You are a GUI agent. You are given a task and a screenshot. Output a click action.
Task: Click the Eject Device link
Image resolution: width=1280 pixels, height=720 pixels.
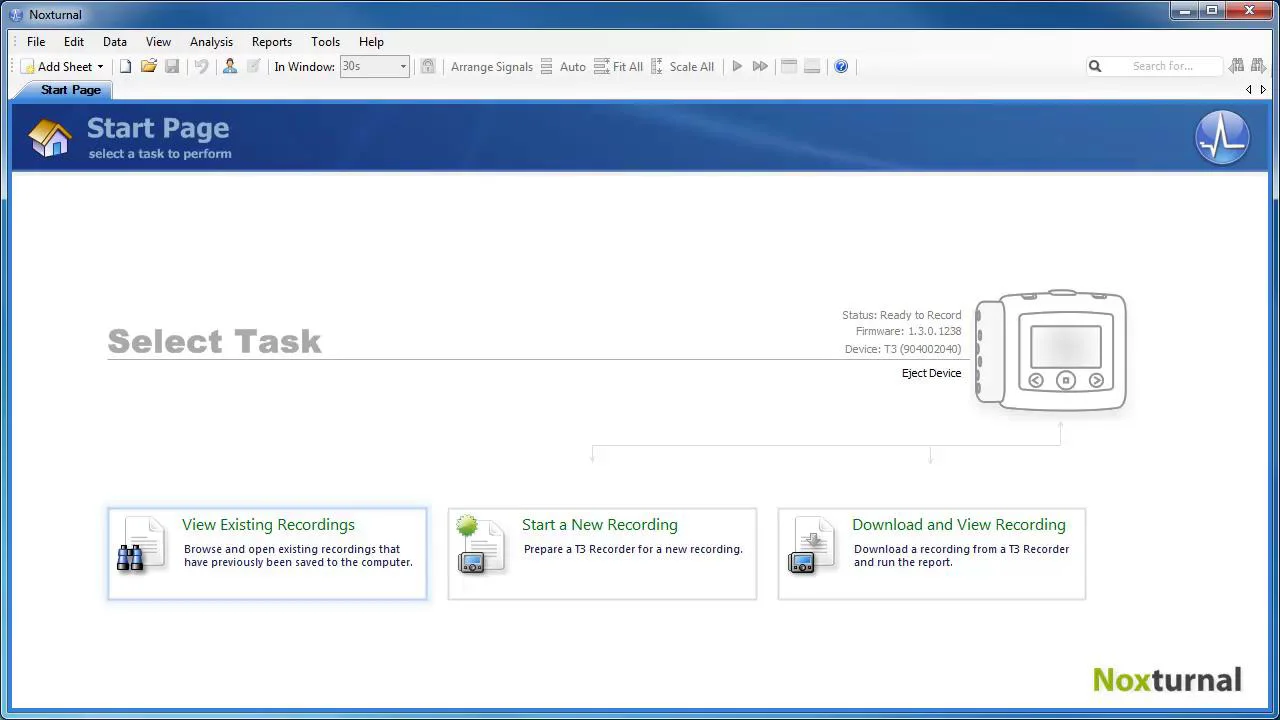click(x=931, y=373)
